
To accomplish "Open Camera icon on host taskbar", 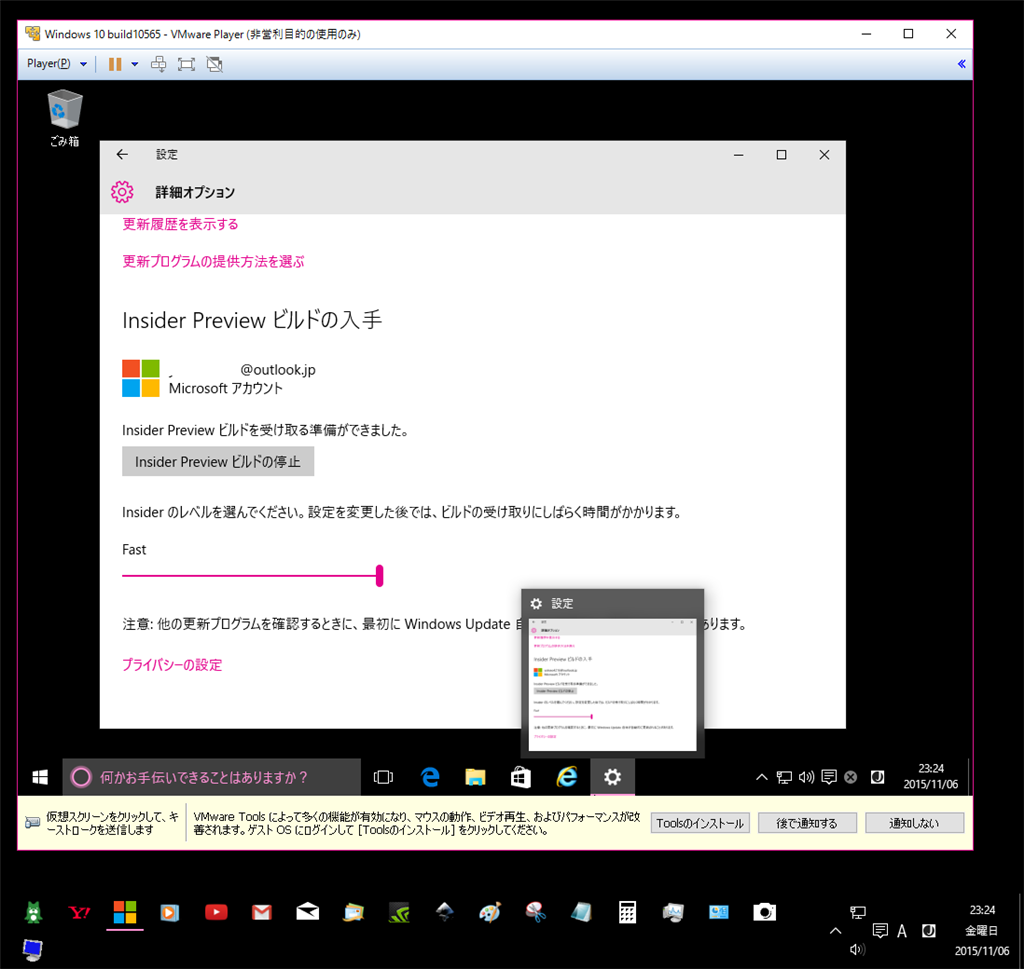I will click(x=764, y=912).
